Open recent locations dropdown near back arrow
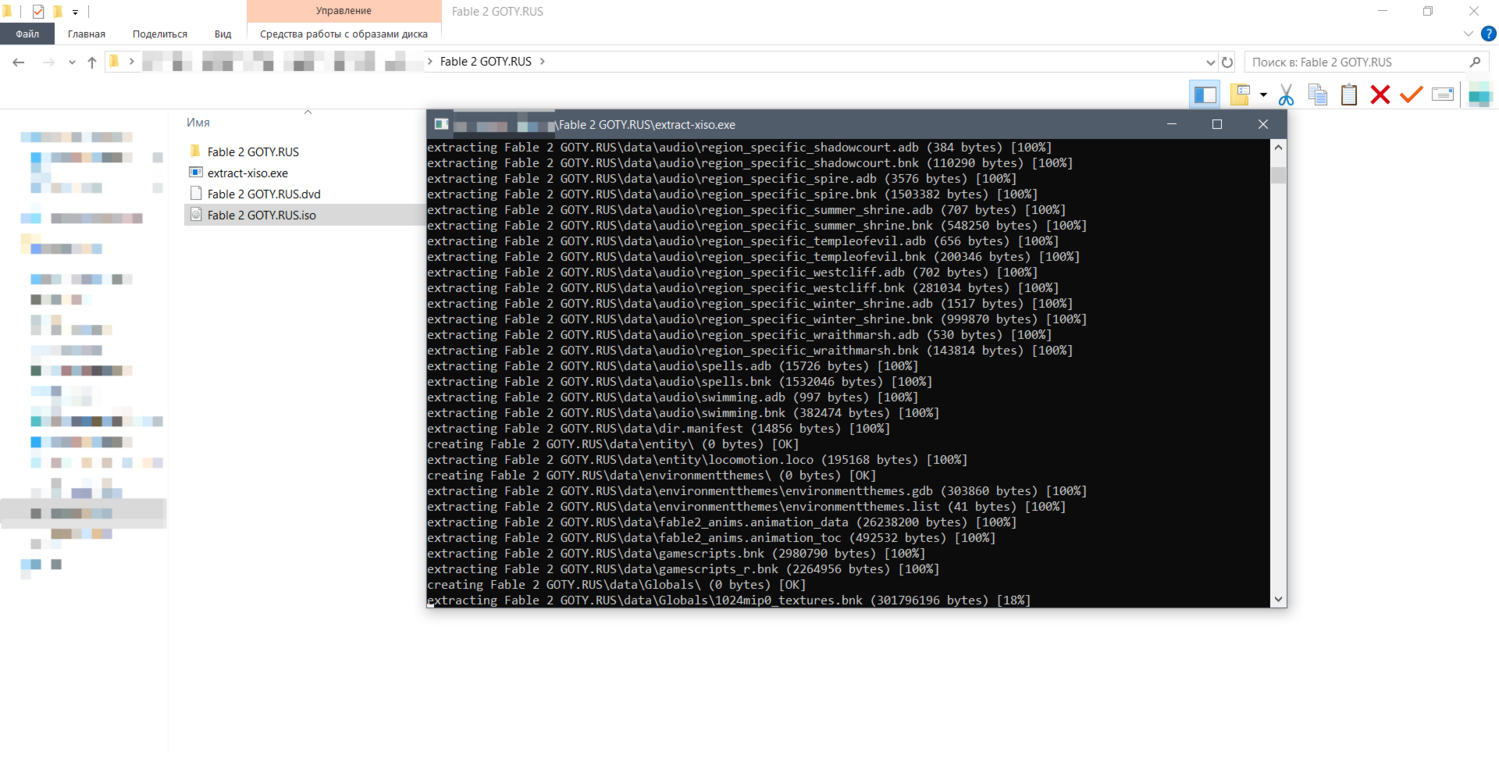 (x=72, y=62)
